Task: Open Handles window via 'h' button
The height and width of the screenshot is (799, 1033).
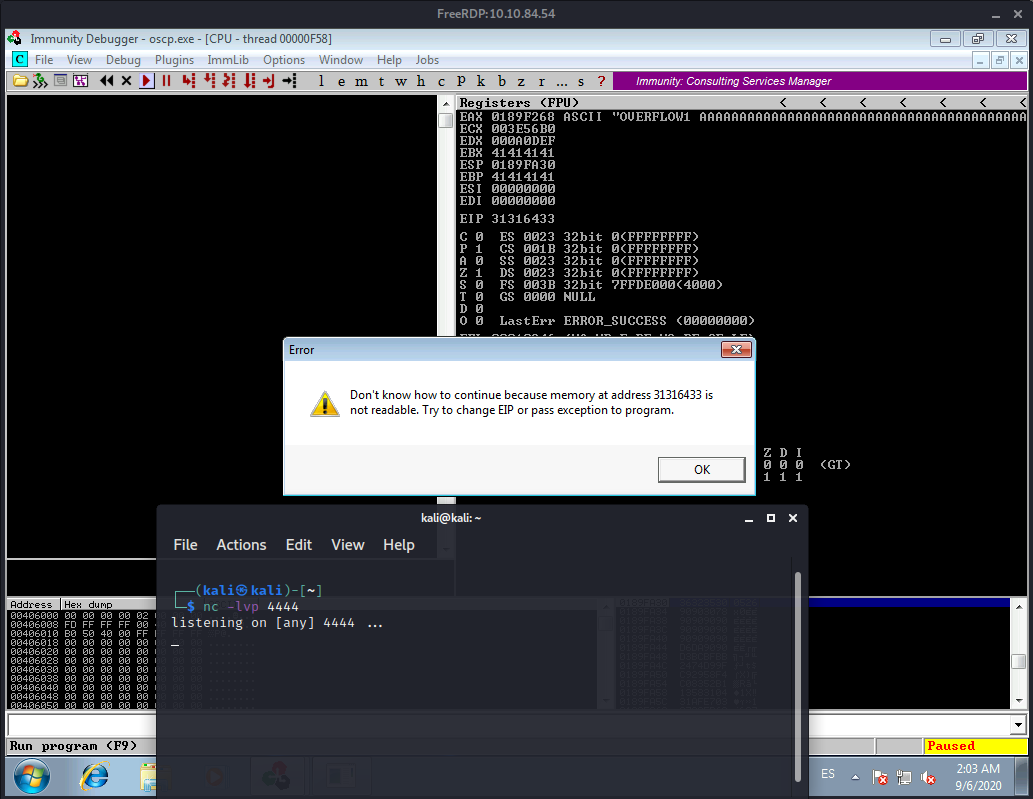Action: point(421,81)
